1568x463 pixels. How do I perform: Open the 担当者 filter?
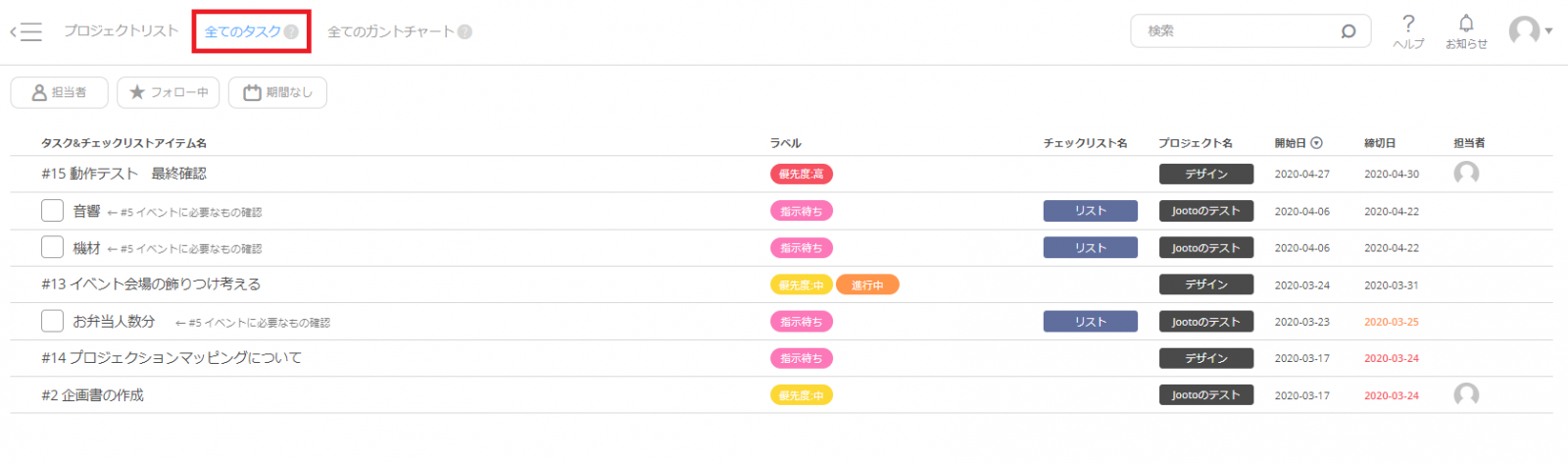[60, 92]
